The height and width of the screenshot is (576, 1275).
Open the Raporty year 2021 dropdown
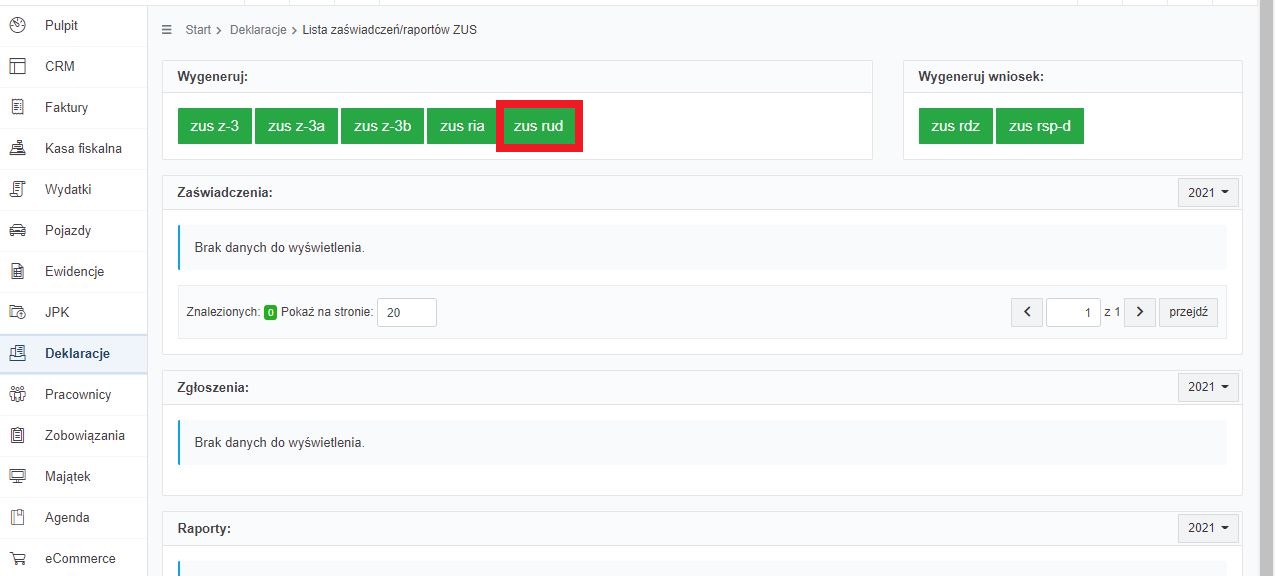1208,528
